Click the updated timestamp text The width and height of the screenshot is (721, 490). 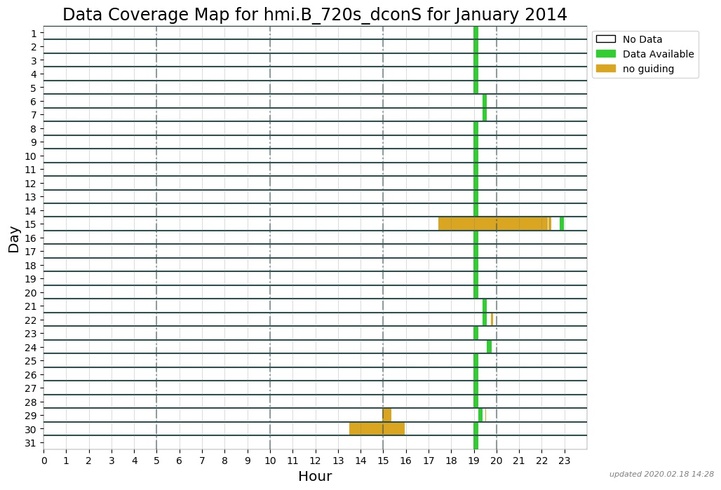pos(661,474)
